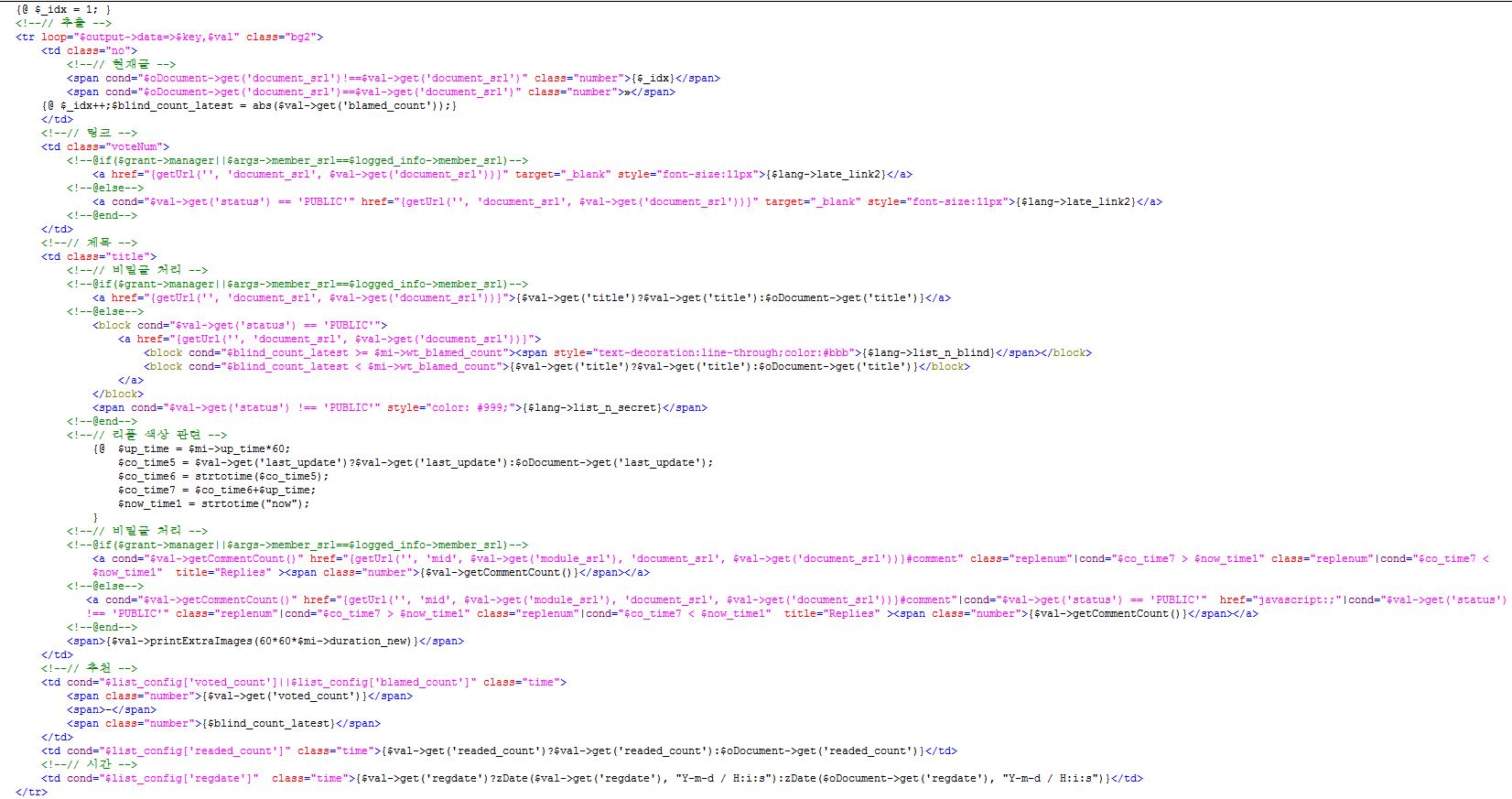Click the $now_time1 = strtotime("now") line
The height and width of the screenshot is (799, 1512).
pos(213,503)
